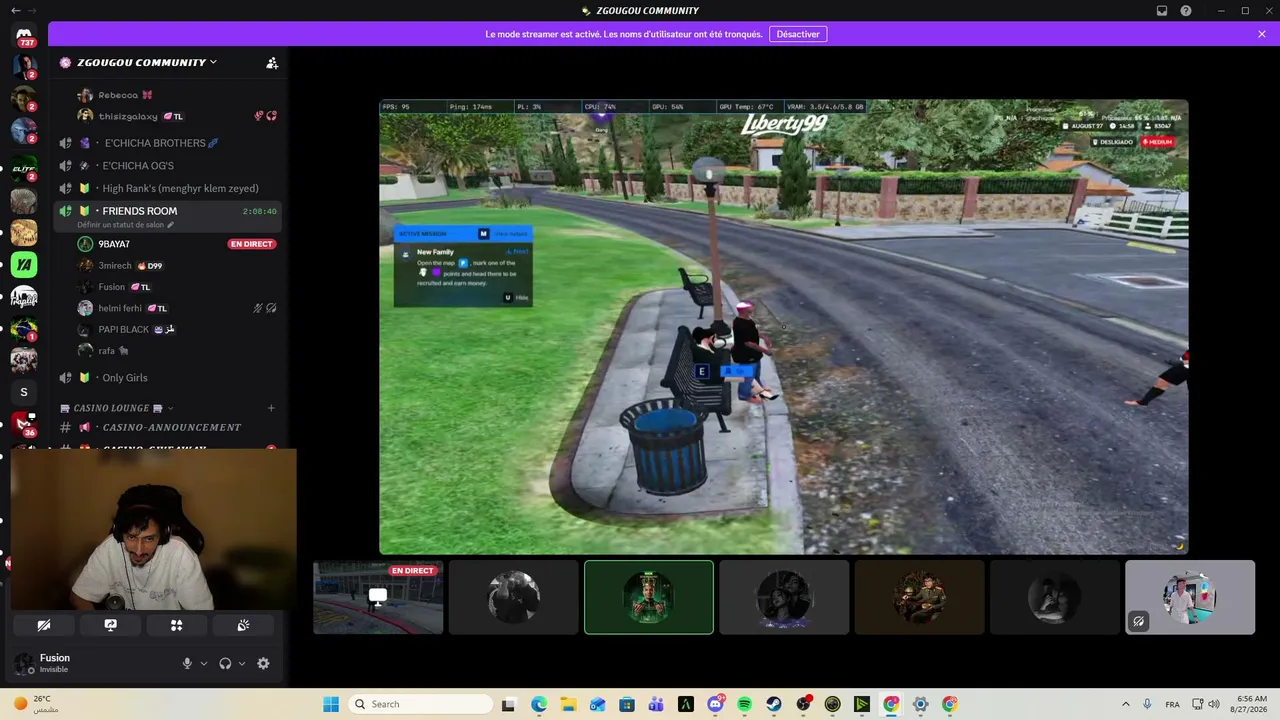The height and width of the screenshot is (720, 1280).
Task: Select the green-highlighted speaking participant tile
Action: [x=649, y=597]
